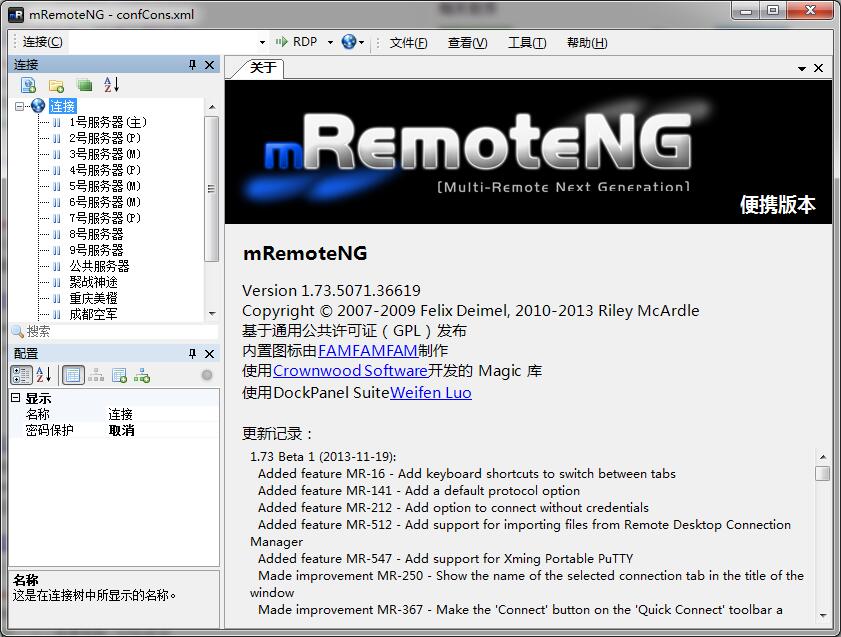
Task: Select 6号服务器(M) in the connection tree
Action: click(105, 203)
